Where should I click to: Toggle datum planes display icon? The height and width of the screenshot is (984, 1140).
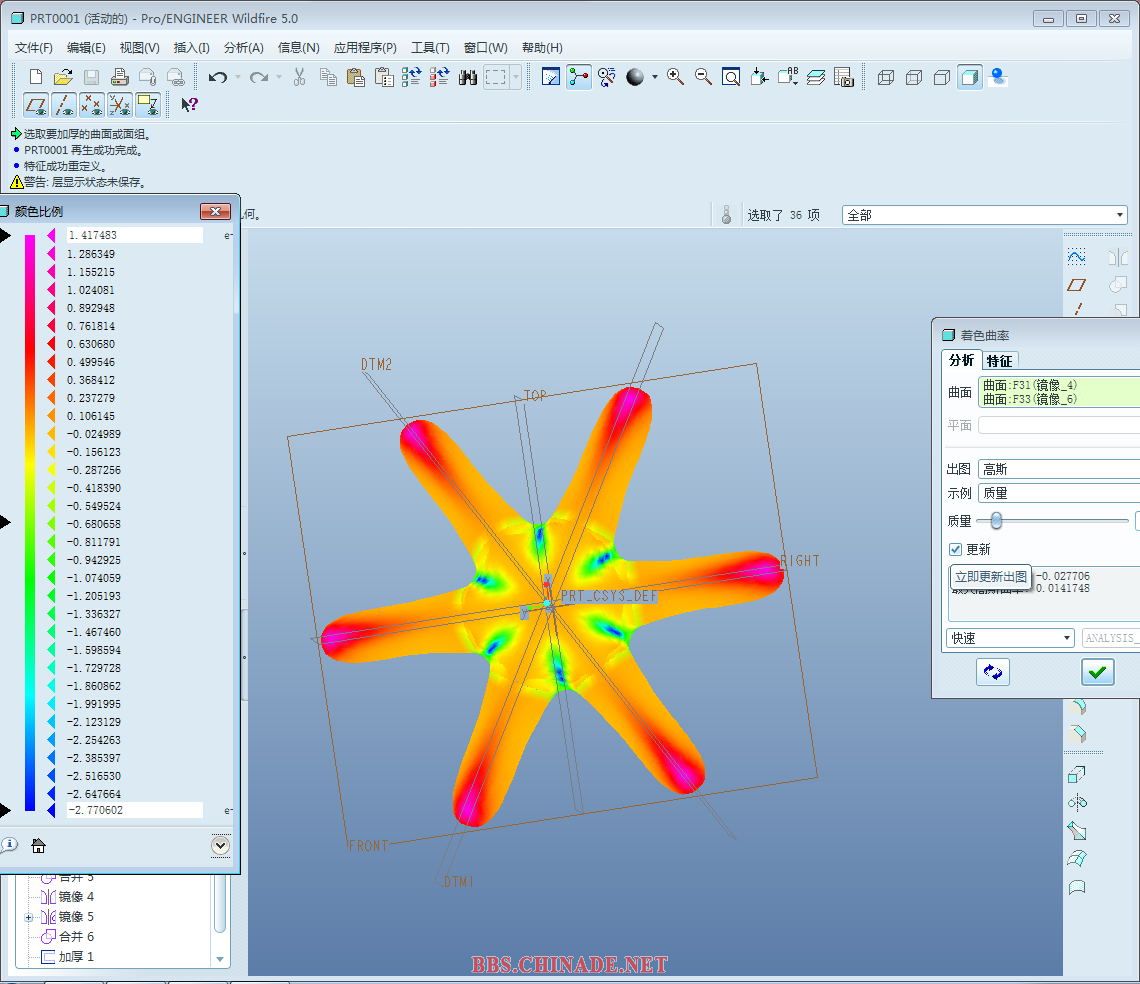click(x=36, y=105)
